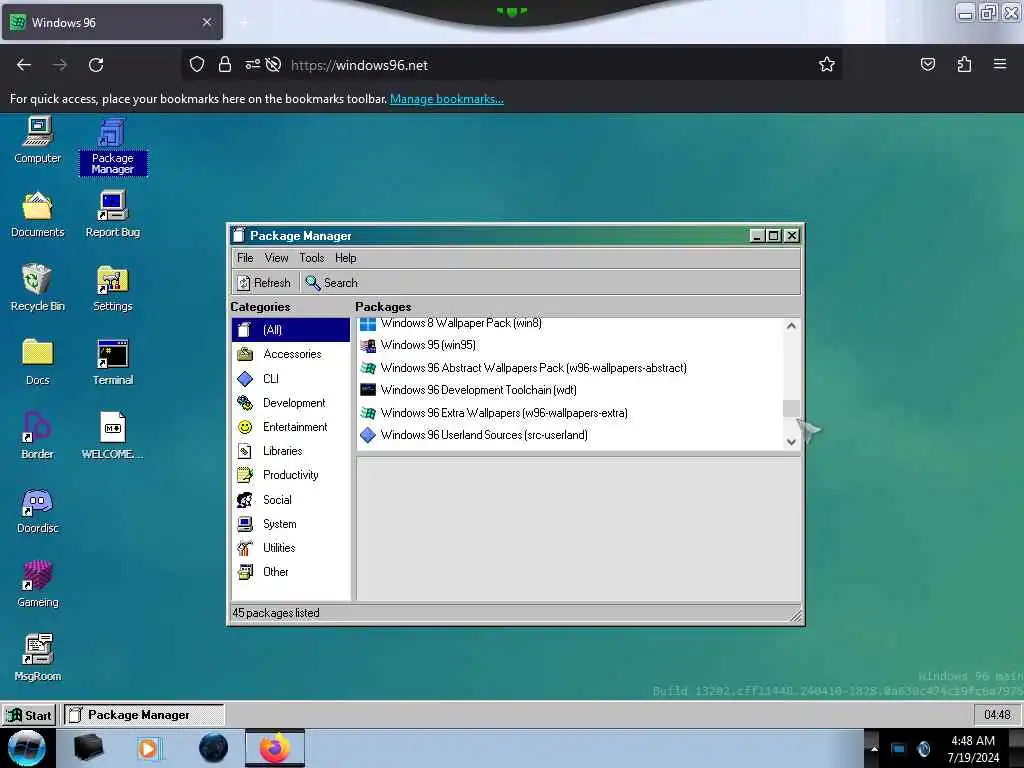Reload the windows96.net page
Image resolution: width=1024 pixels, height=768 pixels.
(x=96, y=65)
